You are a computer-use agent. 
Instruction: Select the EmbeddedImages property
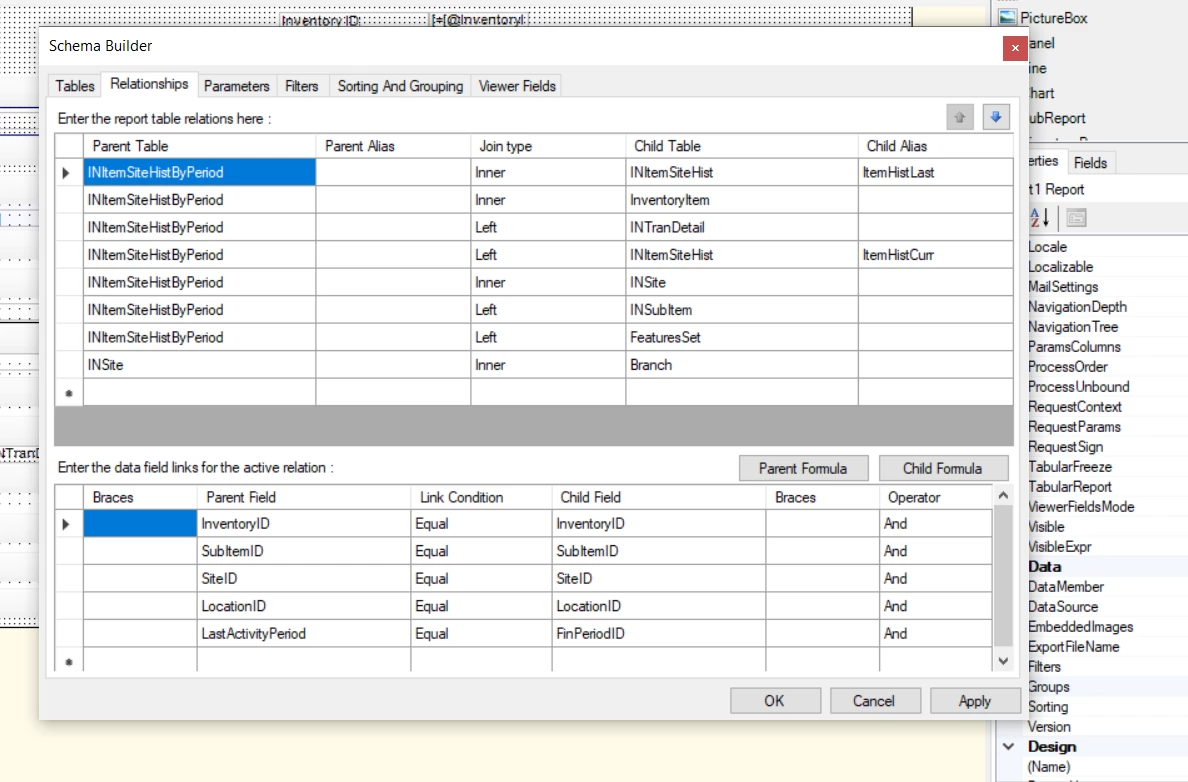click(x=1080, y=627)
